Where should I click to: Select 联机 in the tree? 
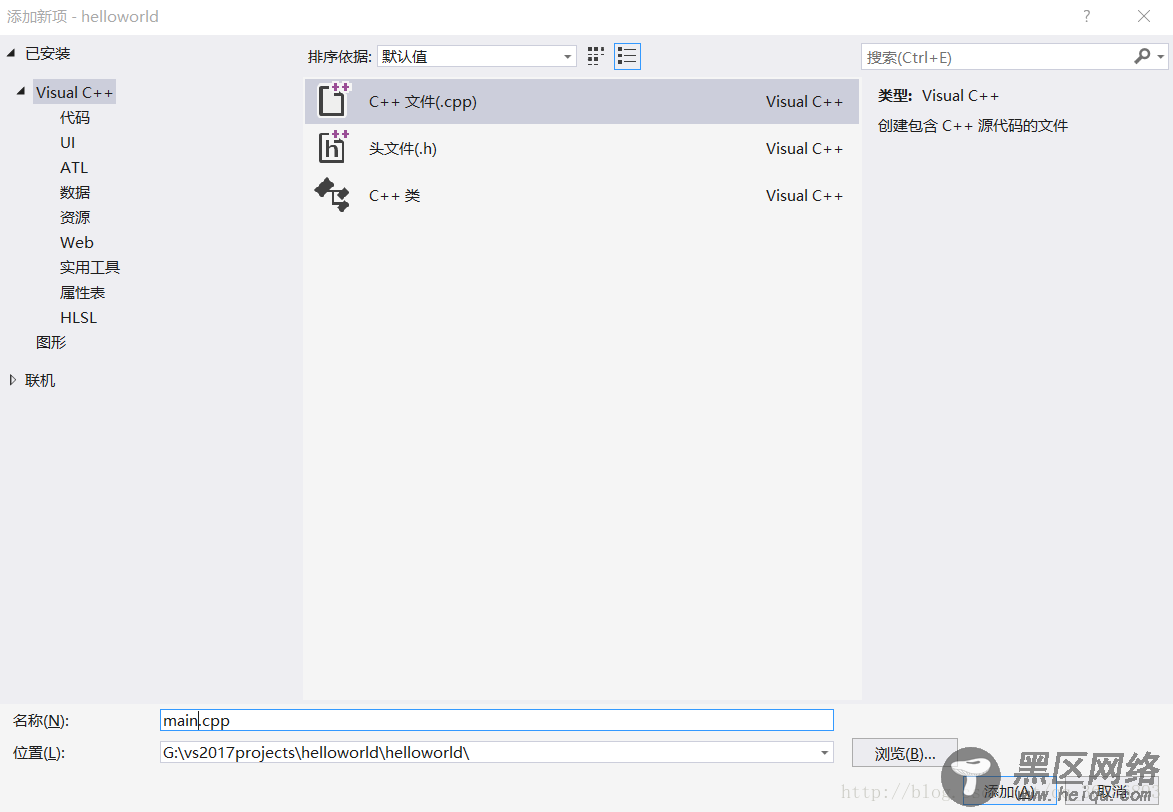coord(40,380)
